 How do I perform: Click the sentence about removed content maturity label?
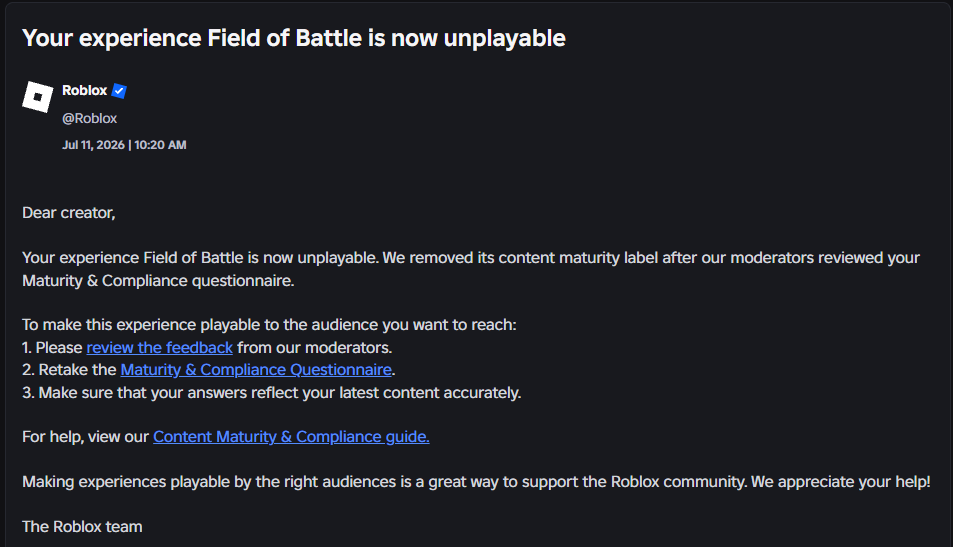pos(471,269)
